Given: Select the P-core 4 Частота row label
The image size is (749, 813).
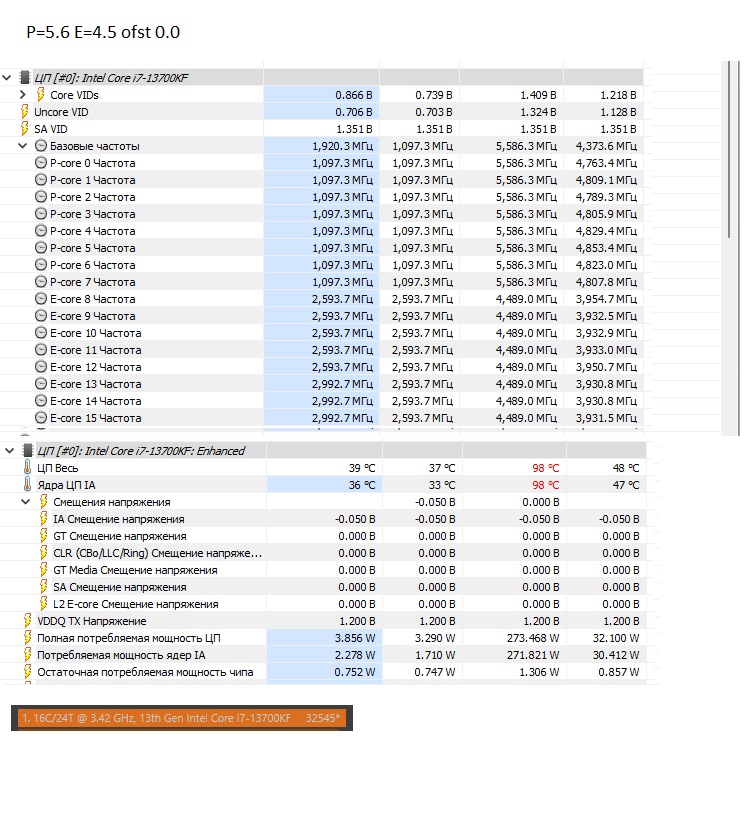Looking at the screenshot, I should pyautogui.click(x=93, y=231).
